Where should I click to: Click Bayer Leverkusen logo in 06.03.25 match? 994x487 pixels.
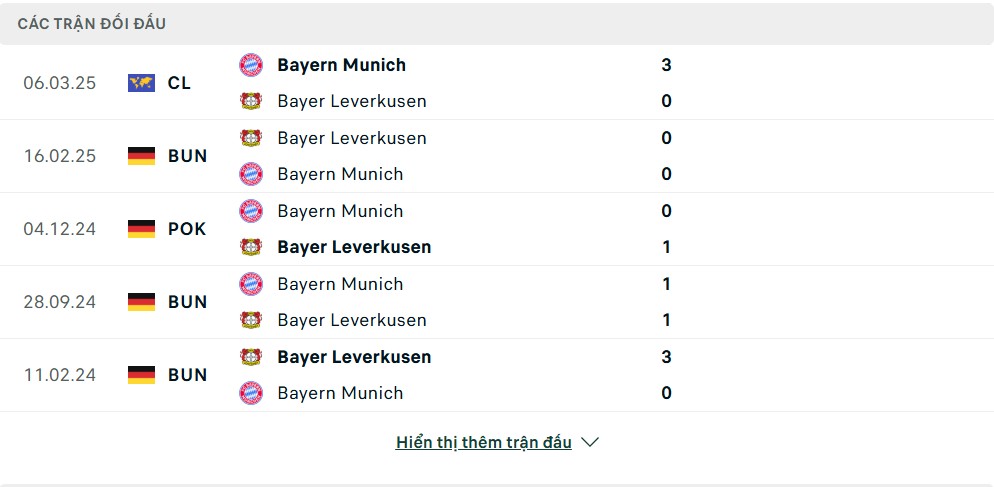pos(251,101)
